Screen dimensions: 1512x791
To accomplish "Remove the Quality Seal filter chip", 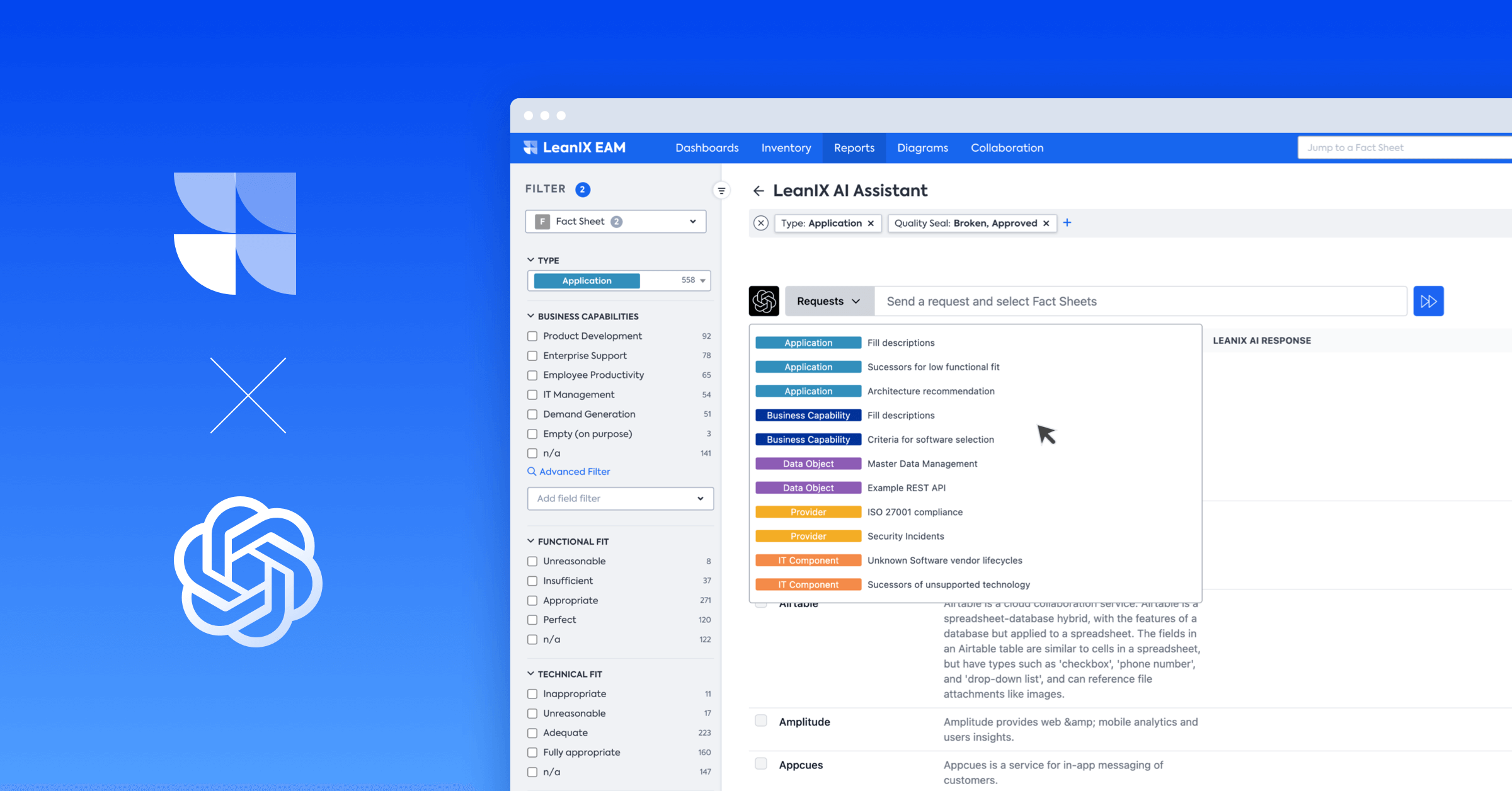I will [1046, 223].
